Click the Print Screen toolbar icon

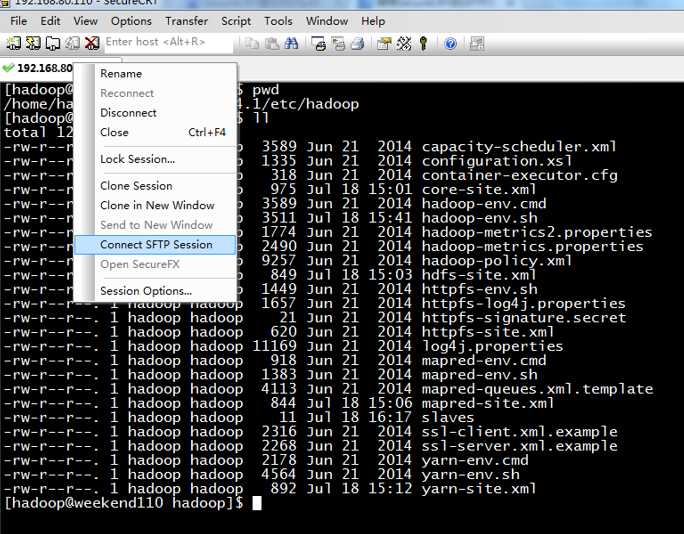click(x=319, y=43)
